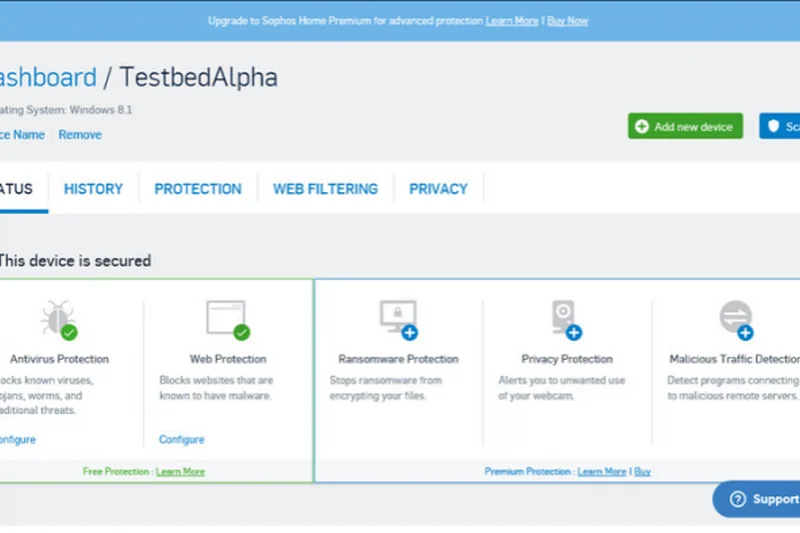Click Learn More in the upgrade banner
The image size is (800, 533).
512,20
